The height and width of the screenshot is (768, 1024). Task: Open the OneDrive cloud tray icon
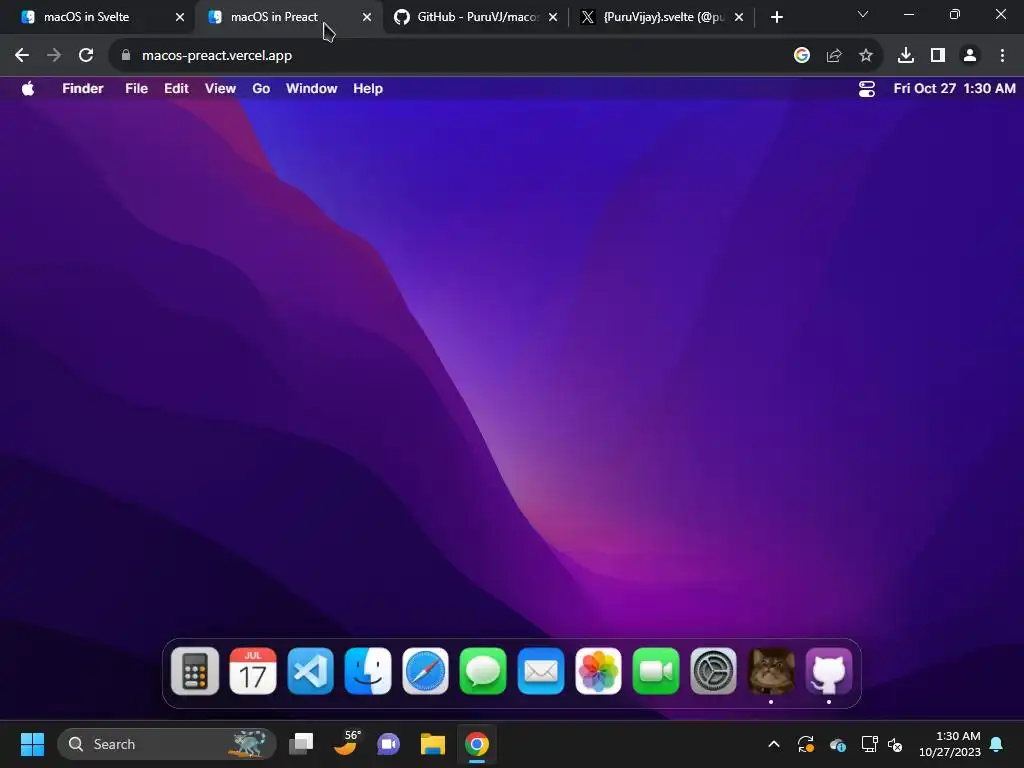point(838,744)
